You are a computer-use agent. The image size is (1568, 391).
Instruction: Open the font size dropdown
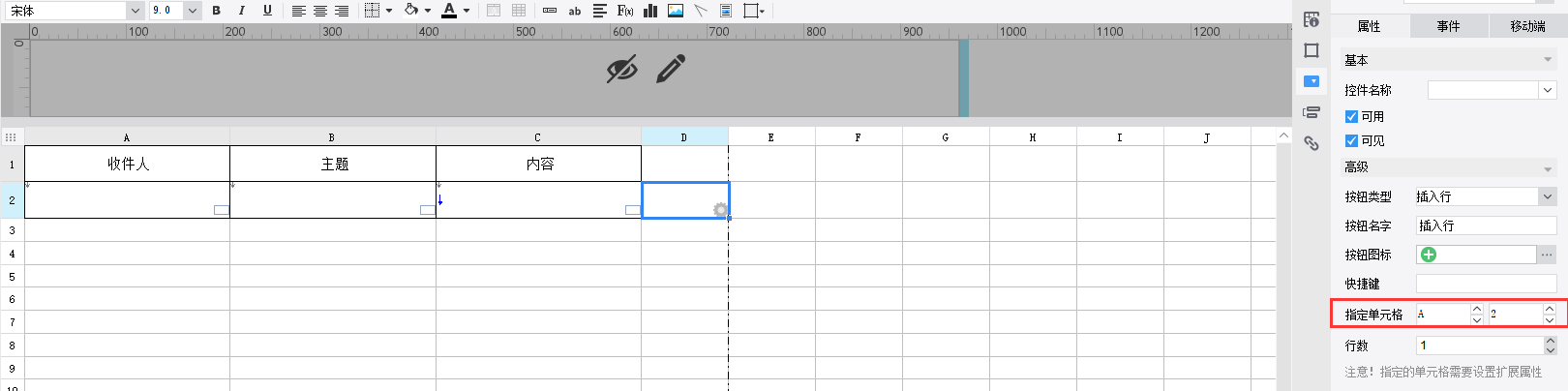pyautogui.click(x=193, y=11)
